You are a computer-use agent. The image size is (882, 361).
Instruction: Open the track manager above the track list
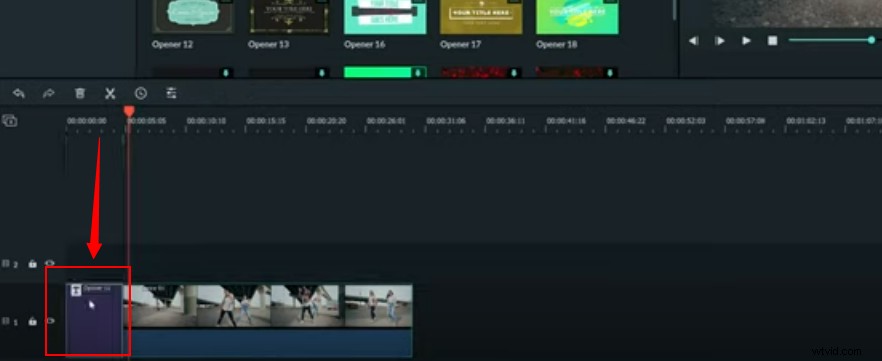[10, 120]
